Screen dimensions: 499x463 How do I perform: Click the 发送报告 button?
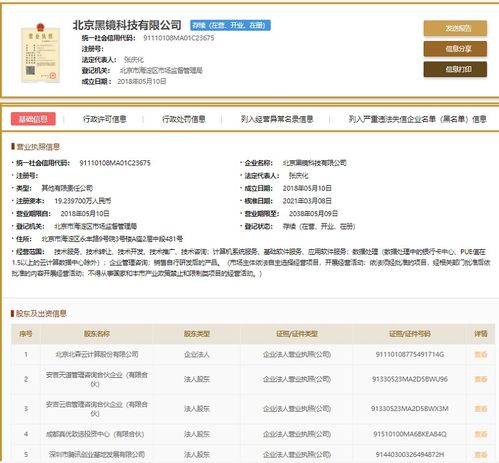(x=455, y=28)
